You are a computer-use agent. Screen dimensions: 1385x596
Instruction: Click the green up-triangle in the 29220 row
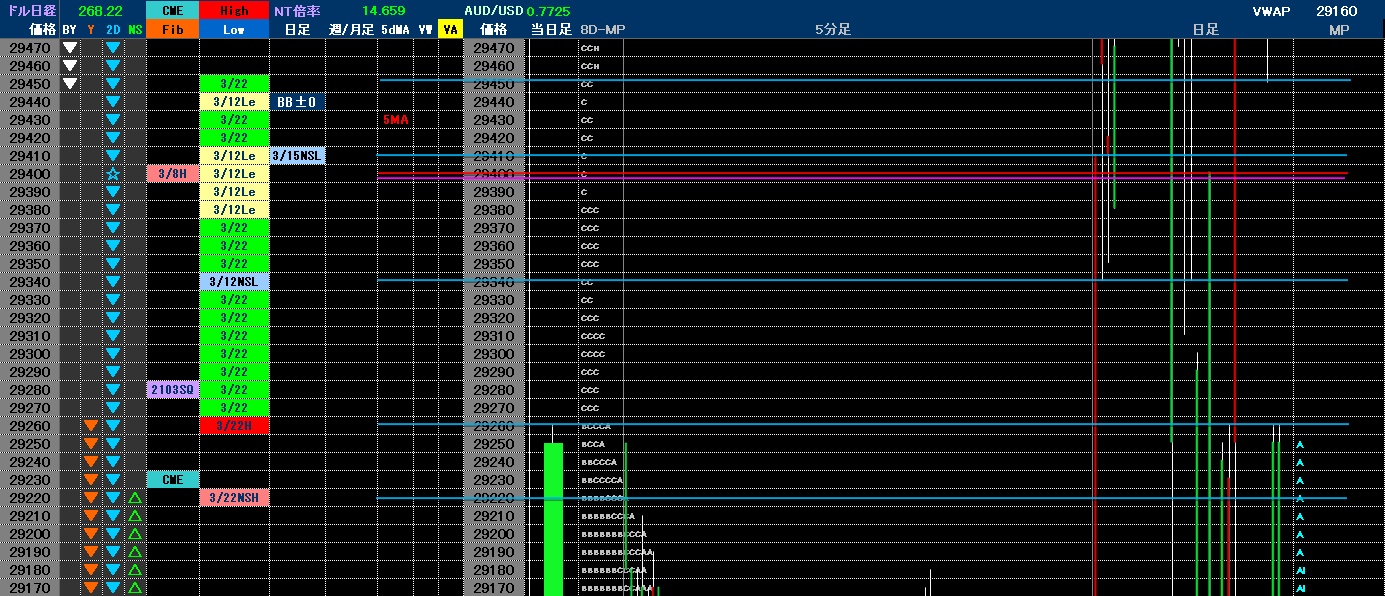point(135,497)
